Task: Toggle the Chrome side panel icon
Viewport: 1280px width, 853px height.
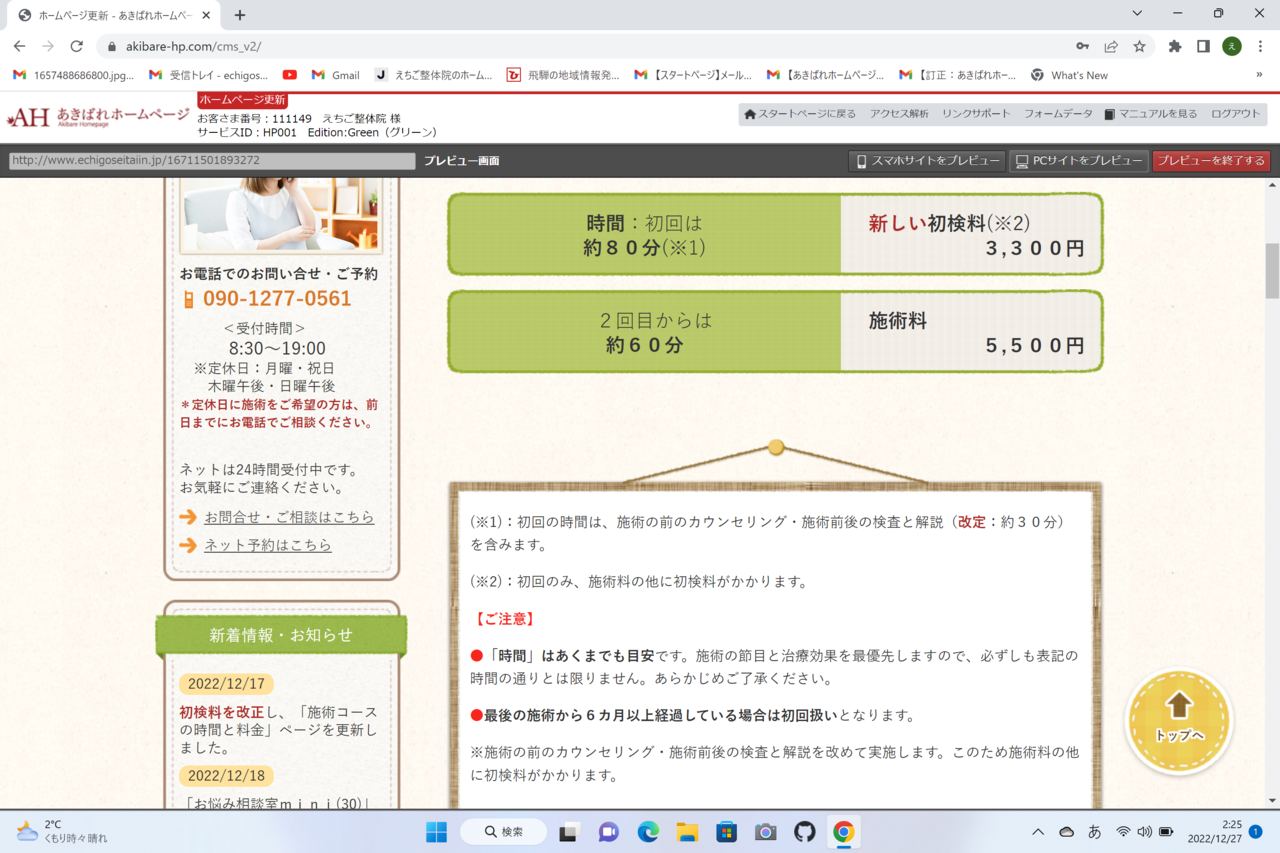Action: coord(1203,46)
